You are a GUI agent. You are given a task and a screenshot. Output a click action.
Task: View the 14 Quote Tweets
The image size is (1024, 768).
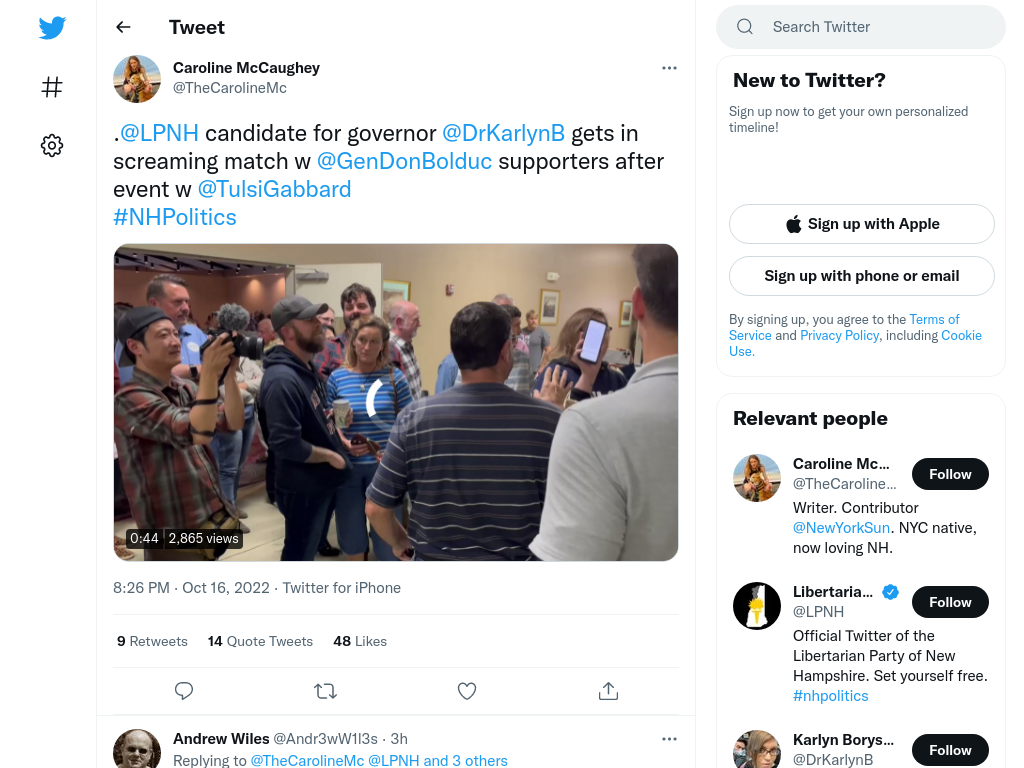[260, 641]
